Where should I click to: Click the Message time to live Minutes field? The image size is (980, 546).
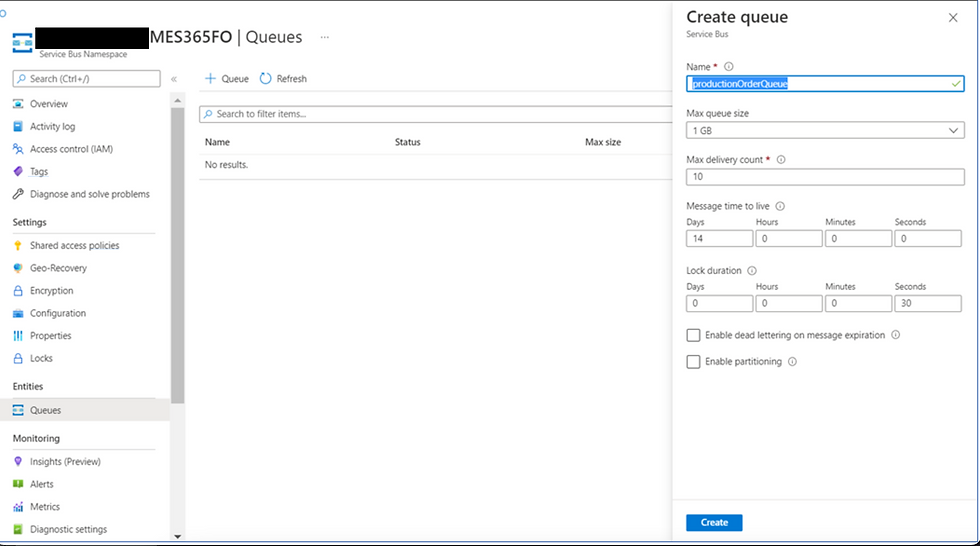pyautogui.click(x=858, y=238)
